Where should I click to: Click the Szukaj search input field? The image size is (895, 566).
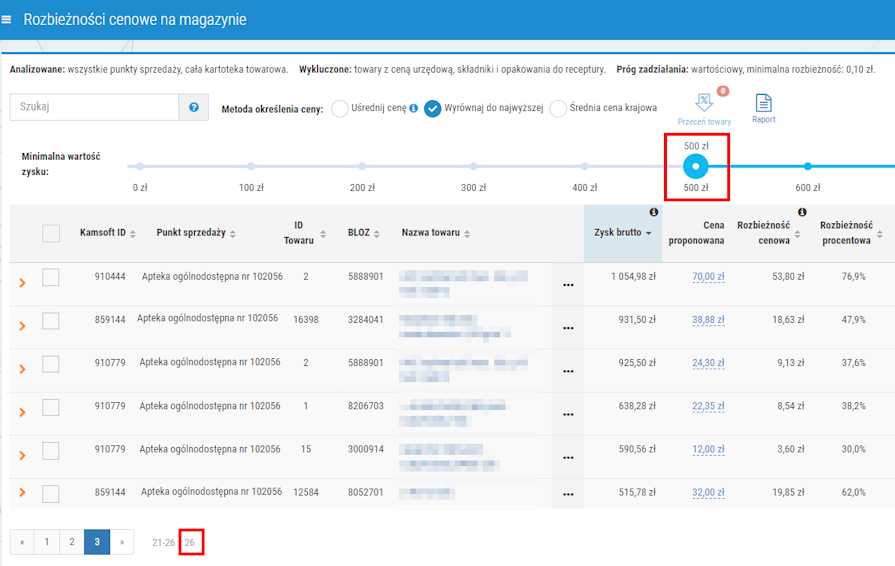pos(93,107)
